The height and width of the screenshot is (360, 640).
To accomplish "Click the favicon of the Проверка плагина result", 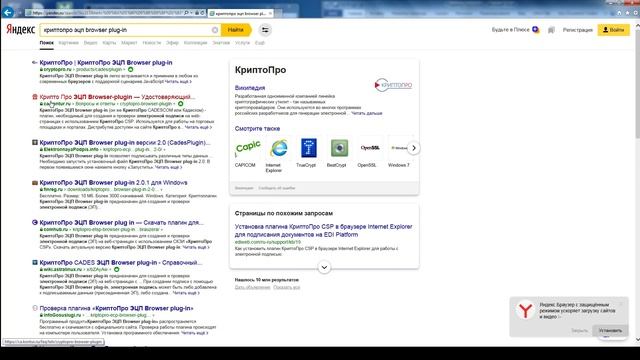I will [x=35, y=308].
